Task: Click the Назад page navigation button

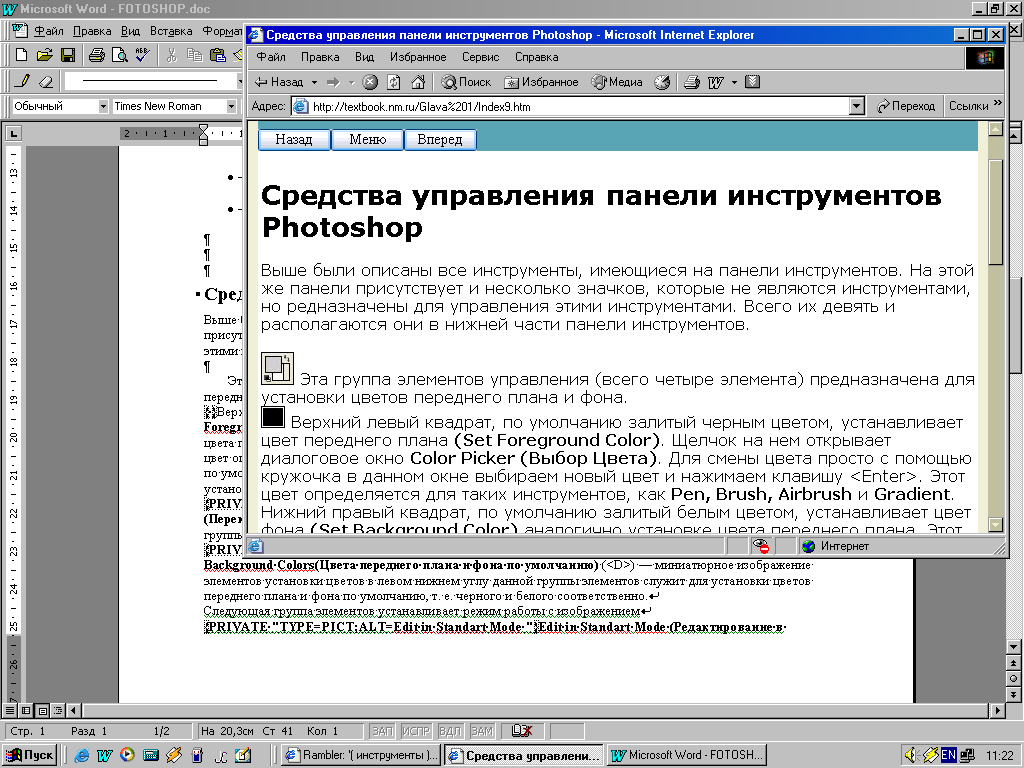Action: 294,139
